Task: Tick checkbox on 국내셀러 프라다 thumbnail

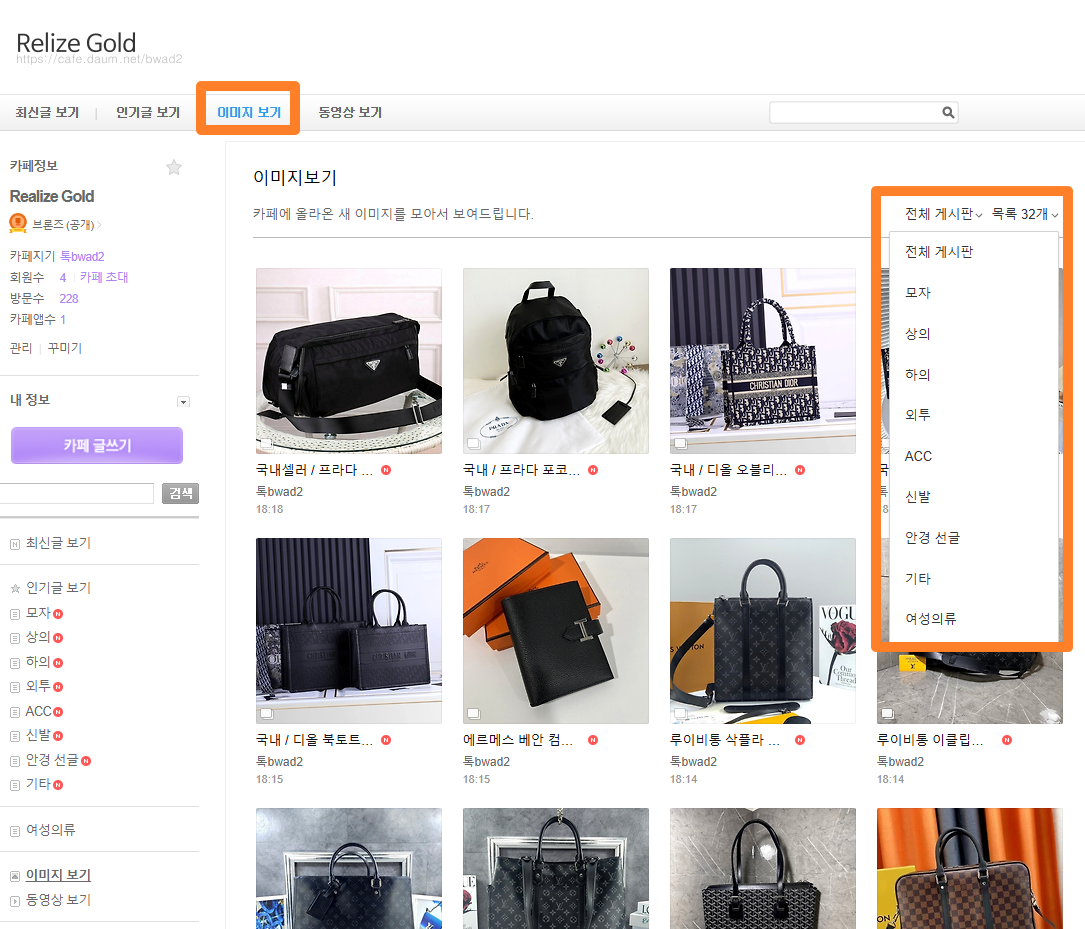Action: 266,443
